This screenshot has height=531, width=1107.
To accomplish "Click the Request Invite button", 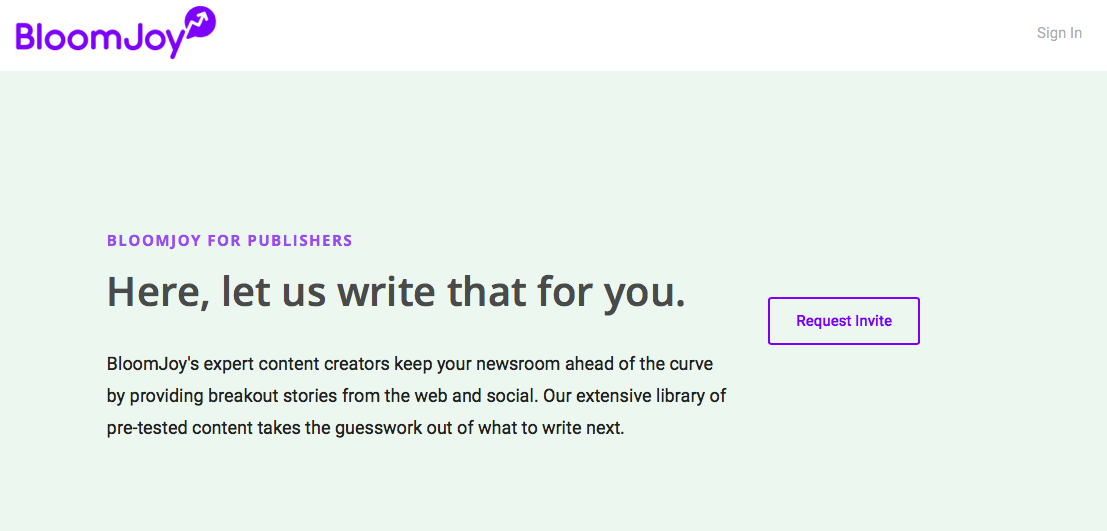I will tap(844, 321).
